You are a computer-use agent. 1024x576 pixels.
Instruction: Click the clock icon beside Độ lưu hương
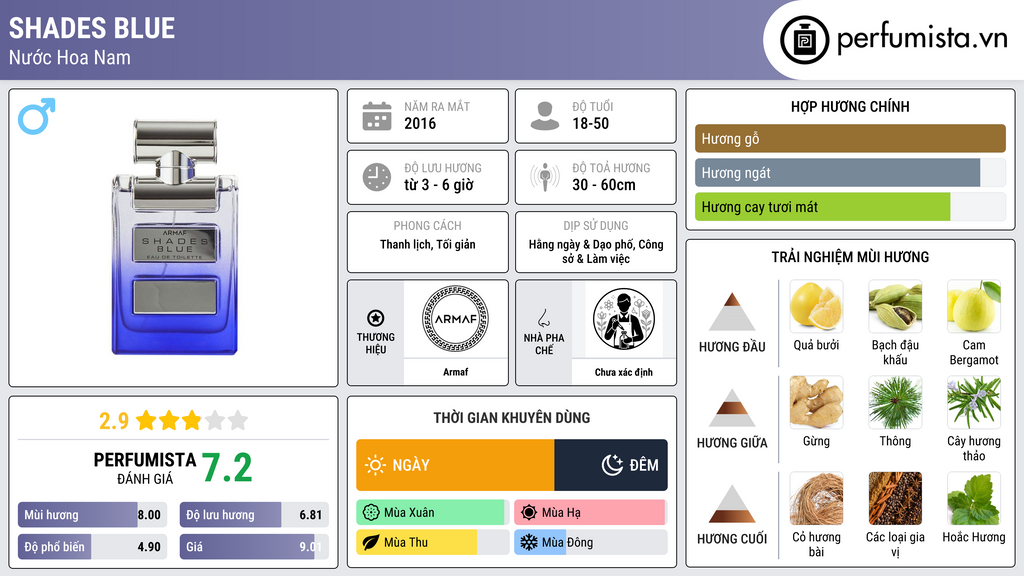coord(377,177)
